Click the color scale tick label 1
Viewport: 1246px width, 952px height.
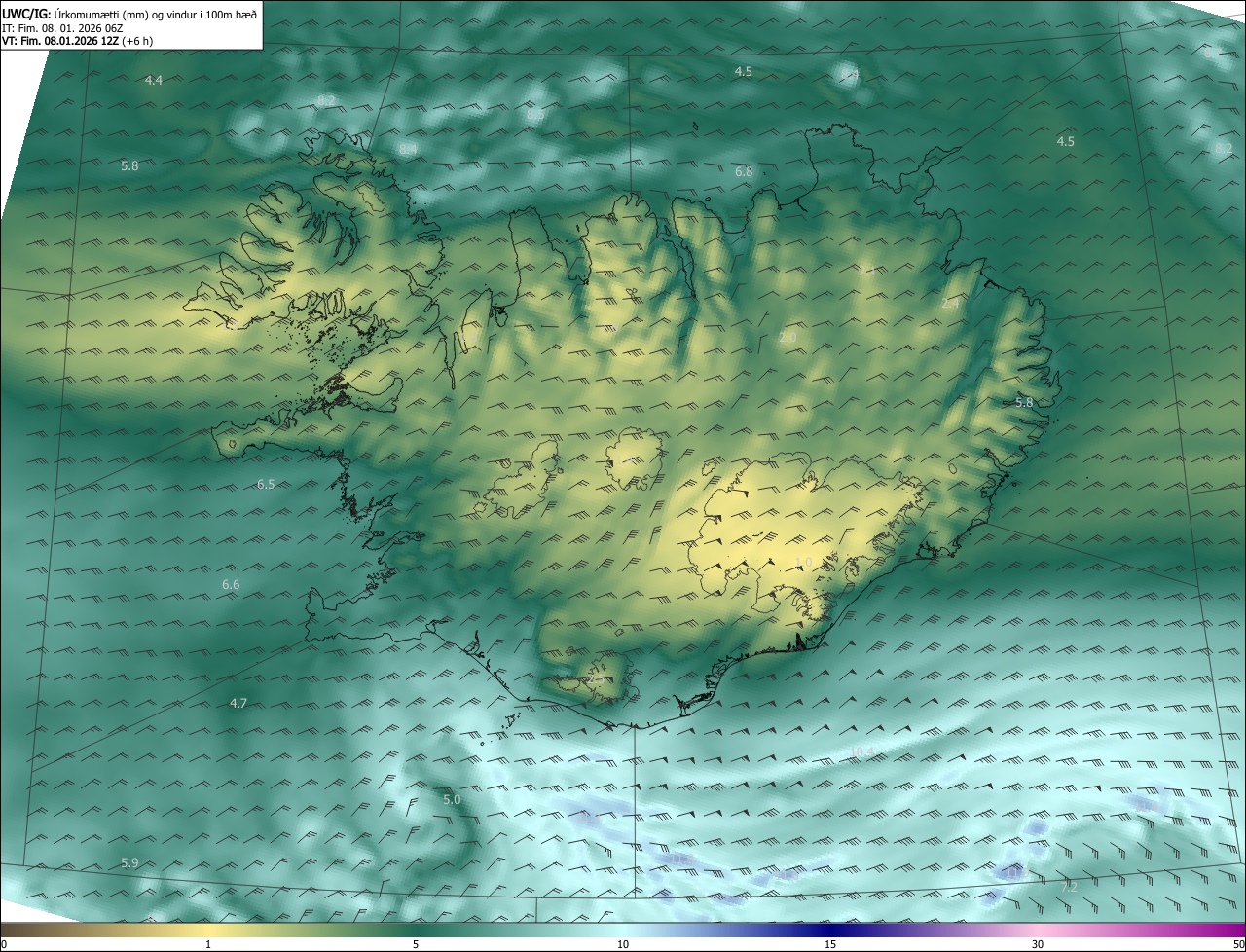pyautogui.click(x=208, y=944)
